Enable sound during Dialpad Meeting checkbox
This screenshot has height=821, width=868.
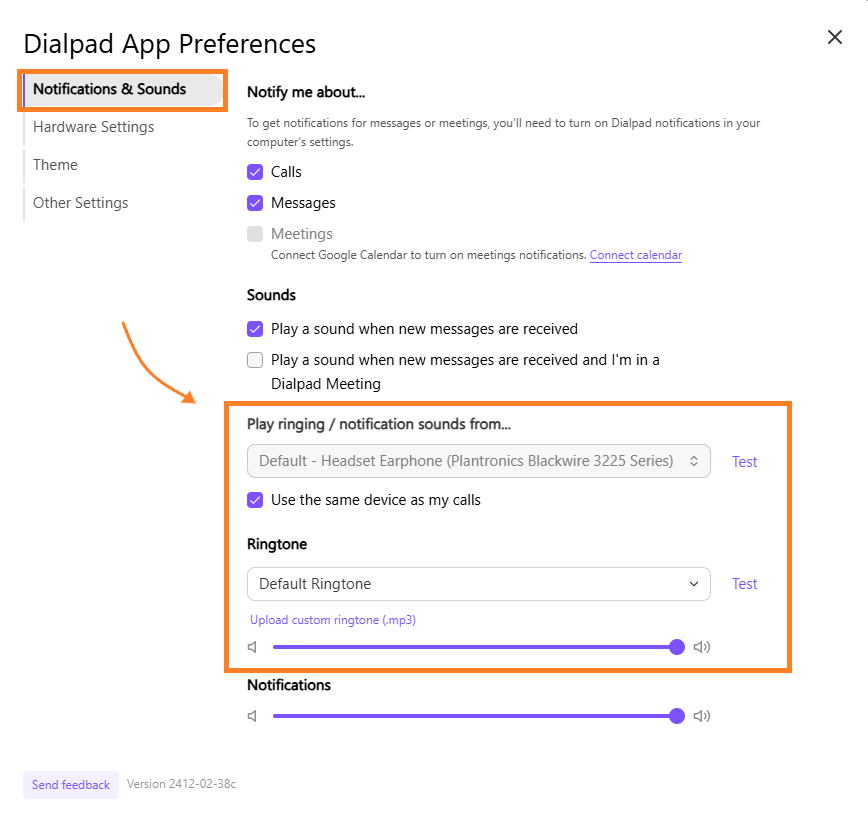pos(255,360)
